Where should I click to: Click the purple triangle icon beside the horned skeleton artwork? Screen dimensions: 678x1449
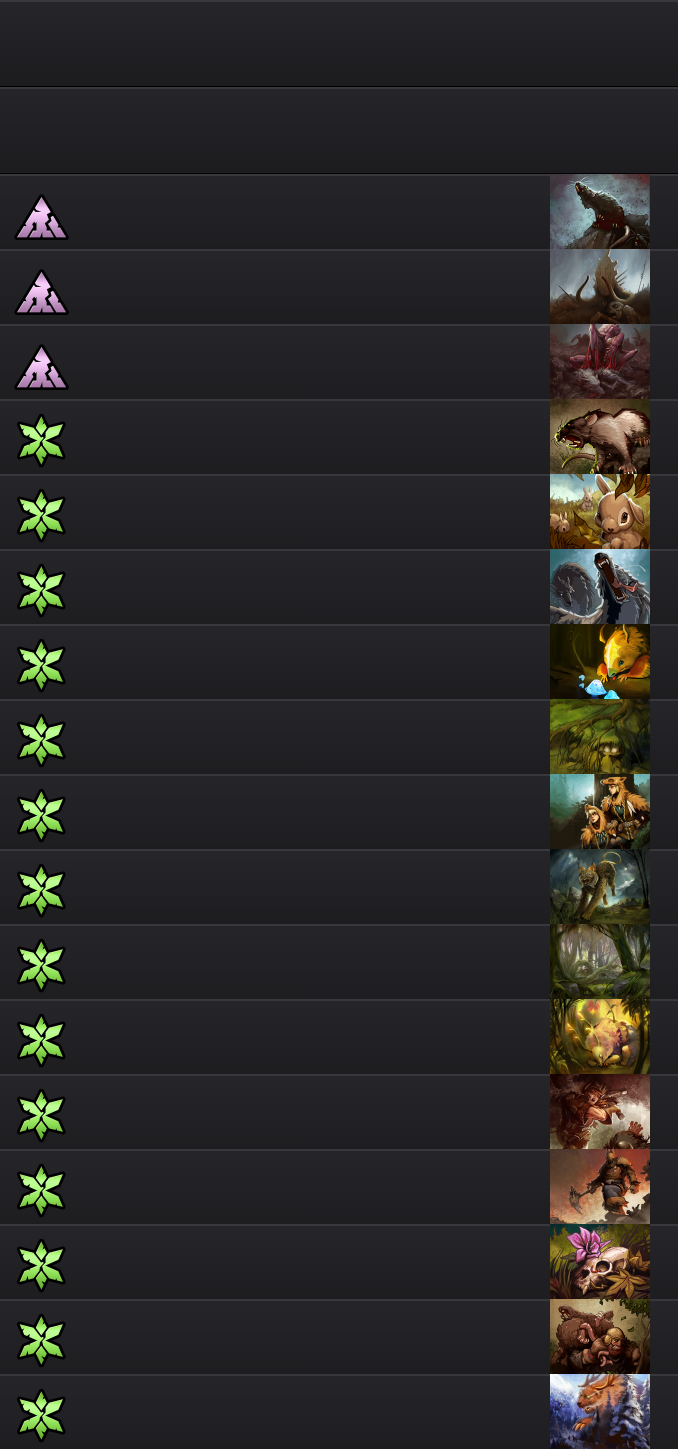coord(41,292)
